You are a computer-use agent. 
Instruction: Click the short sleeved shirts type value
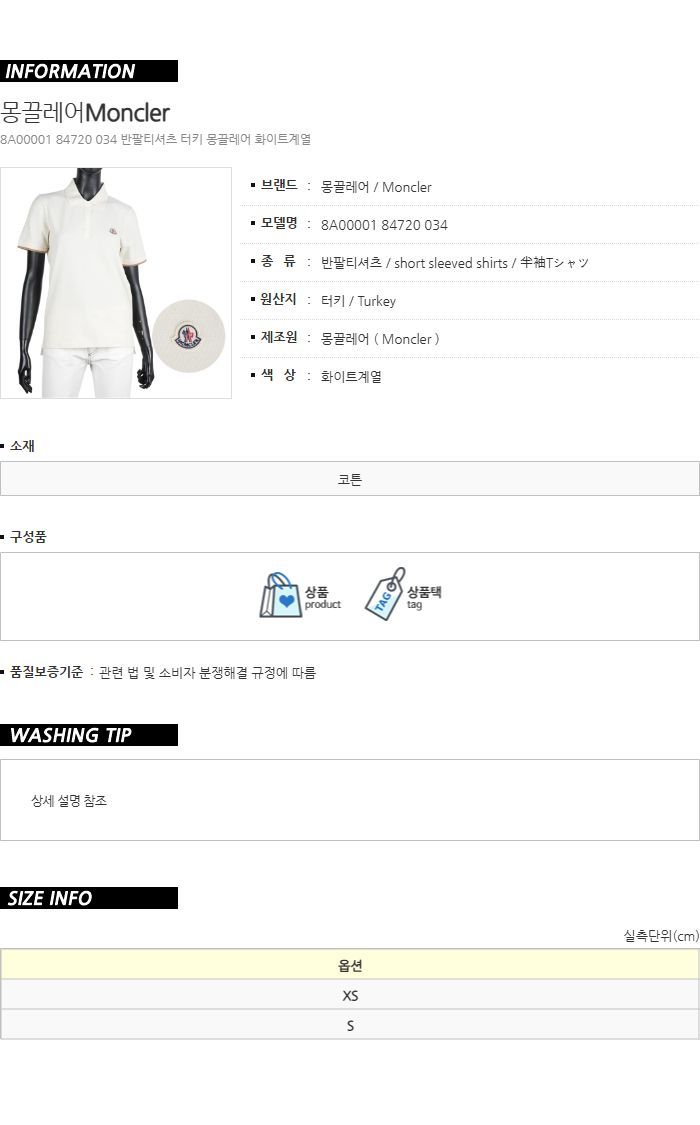tap(450, 263)
